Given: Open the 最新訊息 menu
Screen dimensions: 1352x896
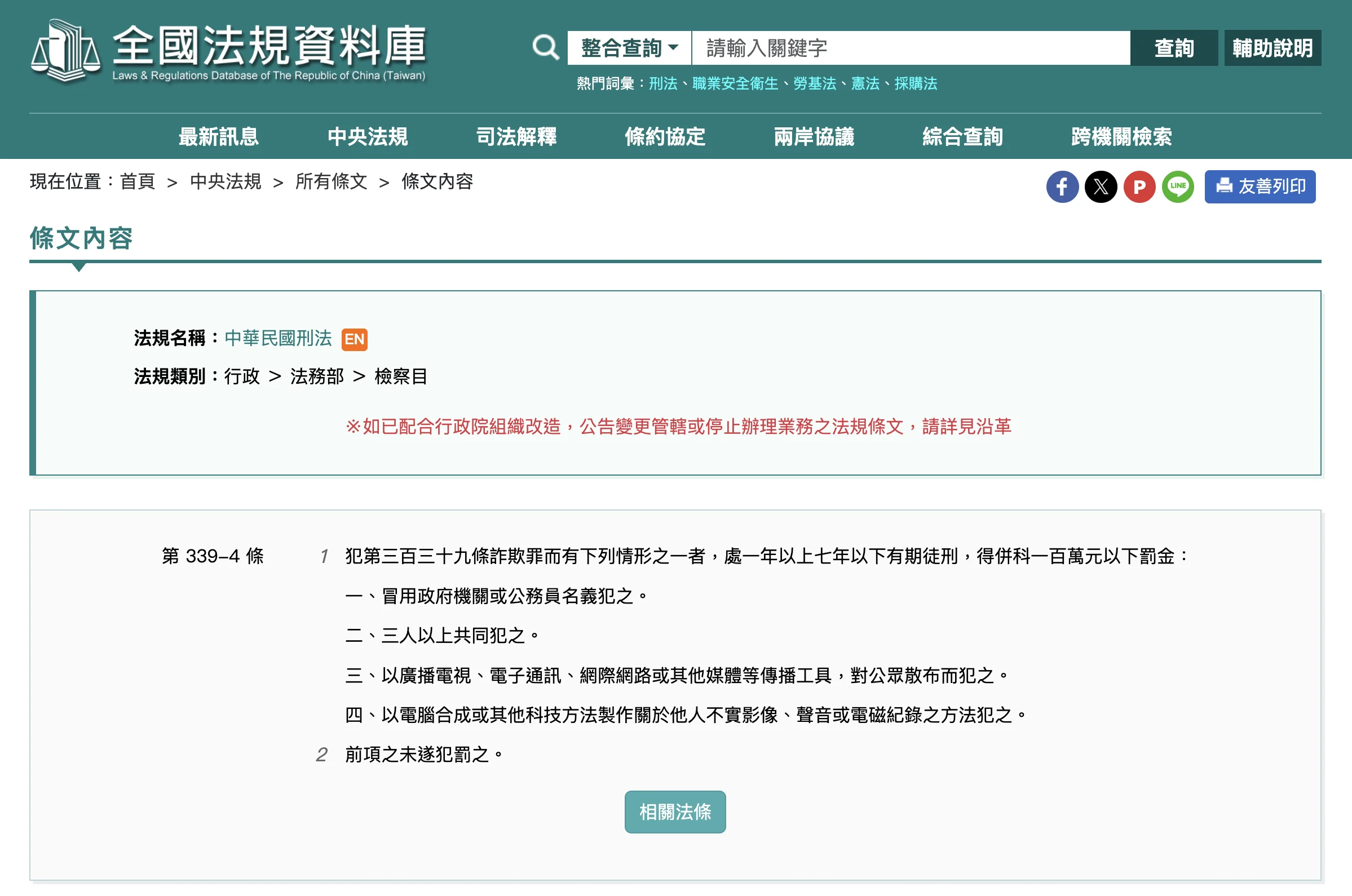Looking at the screenshot, I should tap(218, 136).
